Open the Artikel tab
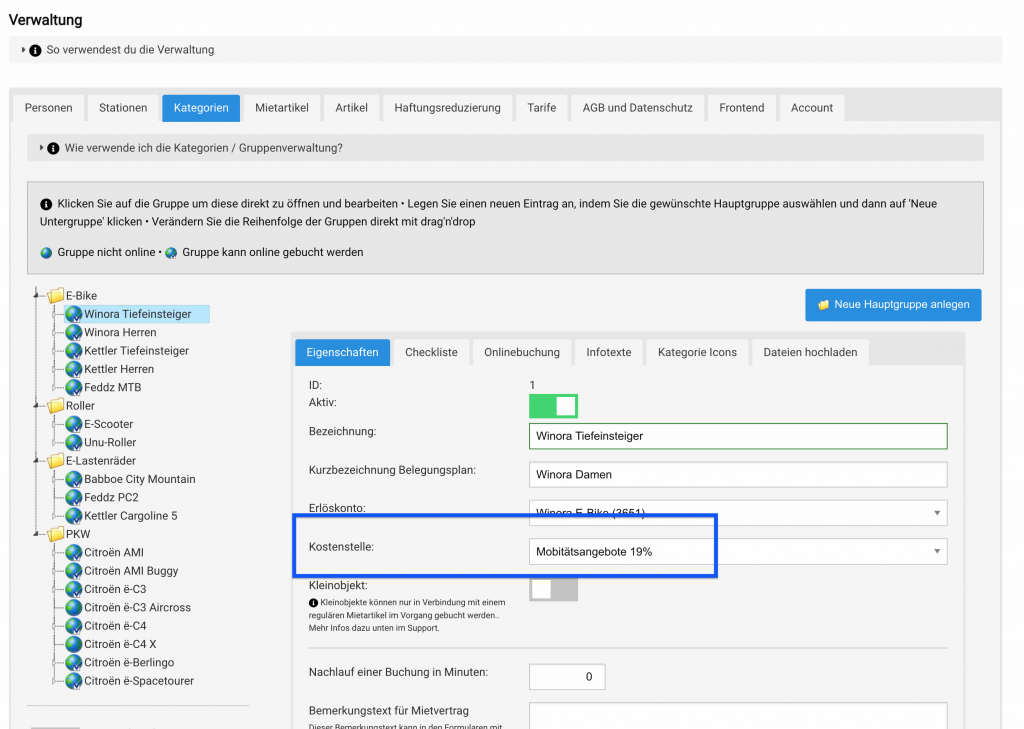 (351, 108)
